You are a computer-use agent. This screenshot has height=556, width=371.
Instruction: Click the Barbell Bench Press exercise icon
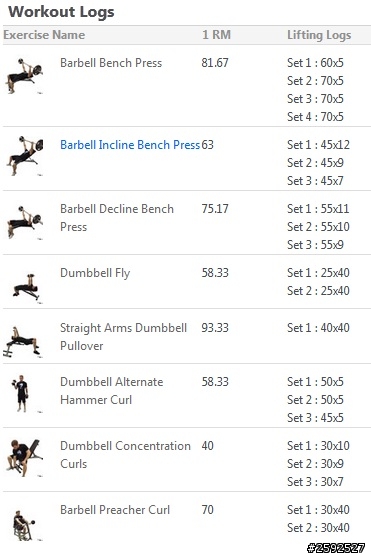[x=24, y=76]
